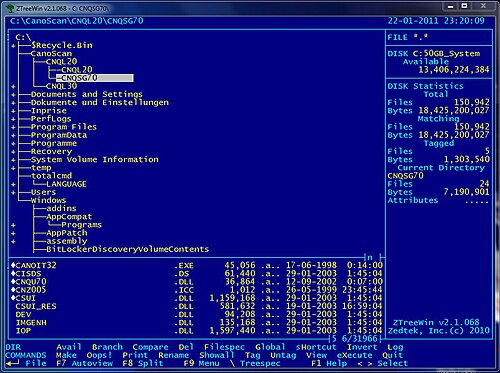Expand the $Recycle.Bin folder plus sign

click(x=13, y=46)
